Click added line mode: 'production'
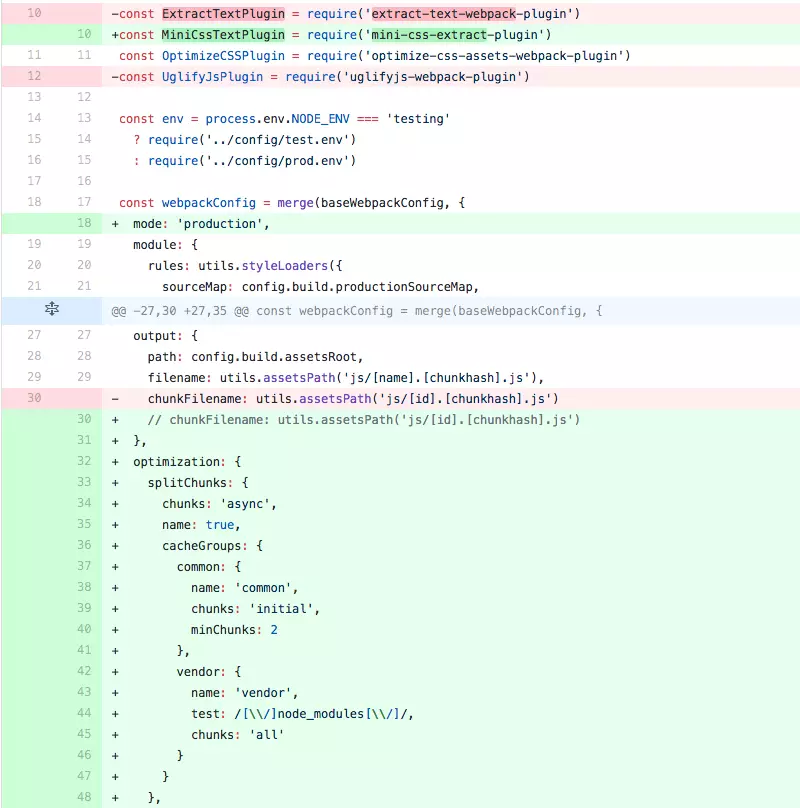This screenshot has height=808, width=800. point(190,224)
